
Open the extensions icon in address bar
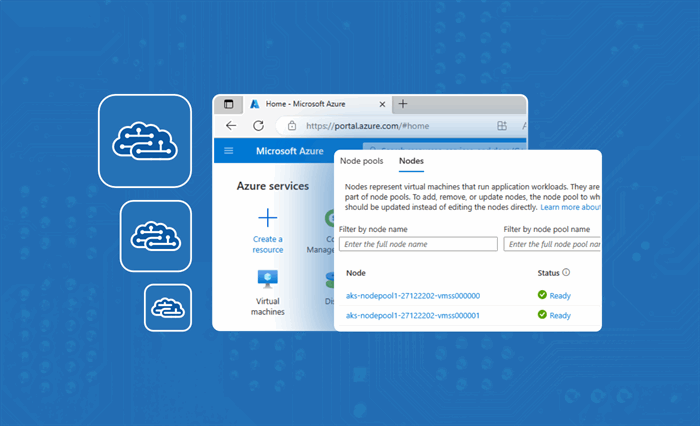[502, 126]
